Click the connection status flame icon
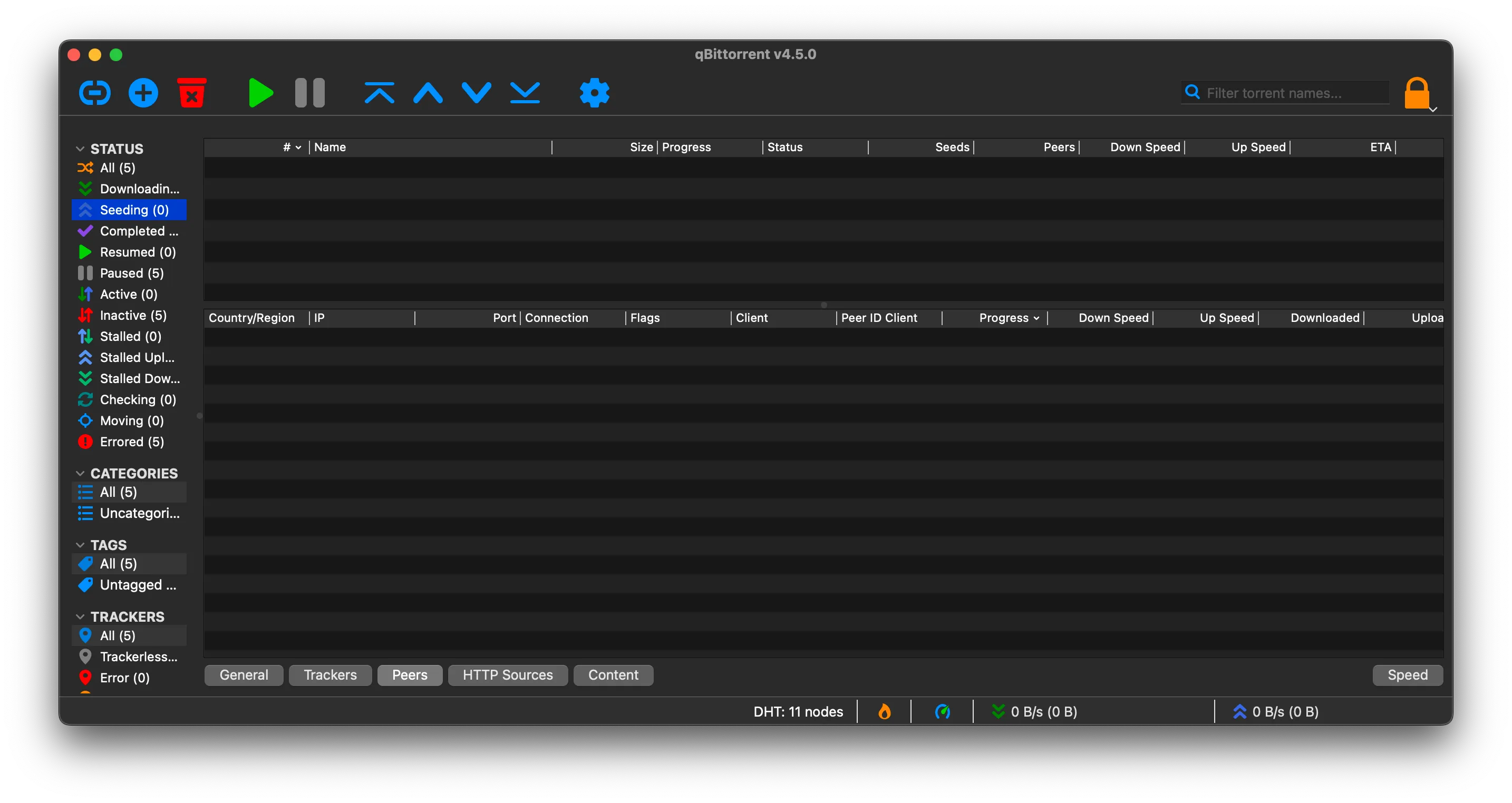Viewport: 1512px width, 803px height. [x=885, y=711]
